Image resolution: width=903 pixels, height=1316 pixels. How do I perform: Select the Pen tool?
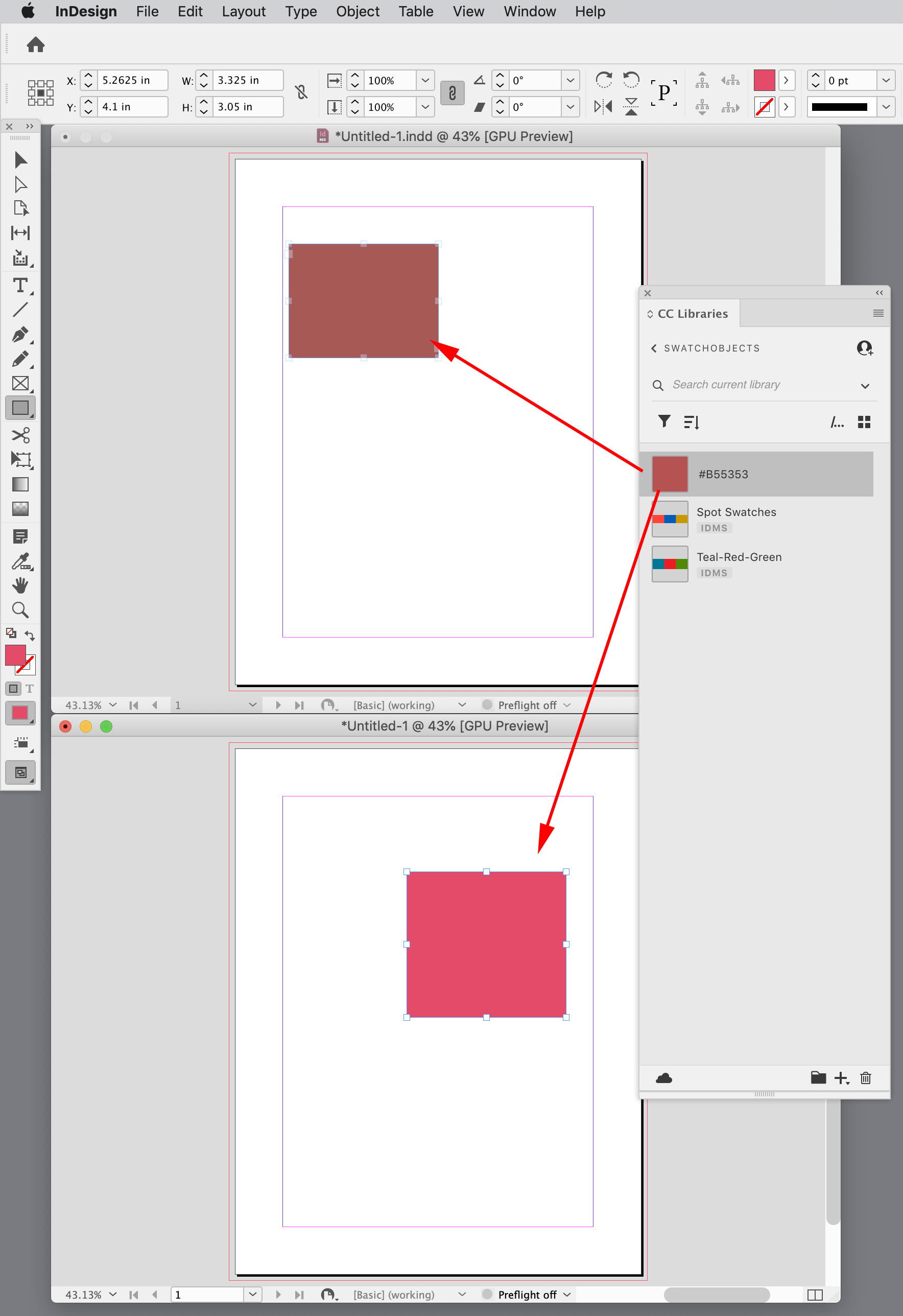point(20,335)
